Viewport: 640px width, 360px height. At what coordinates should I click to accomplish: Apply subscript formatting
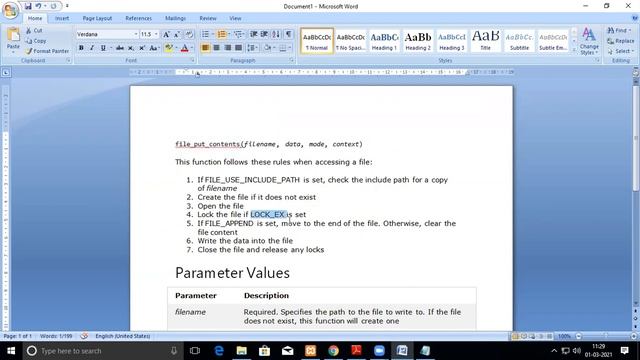[131, 48]
